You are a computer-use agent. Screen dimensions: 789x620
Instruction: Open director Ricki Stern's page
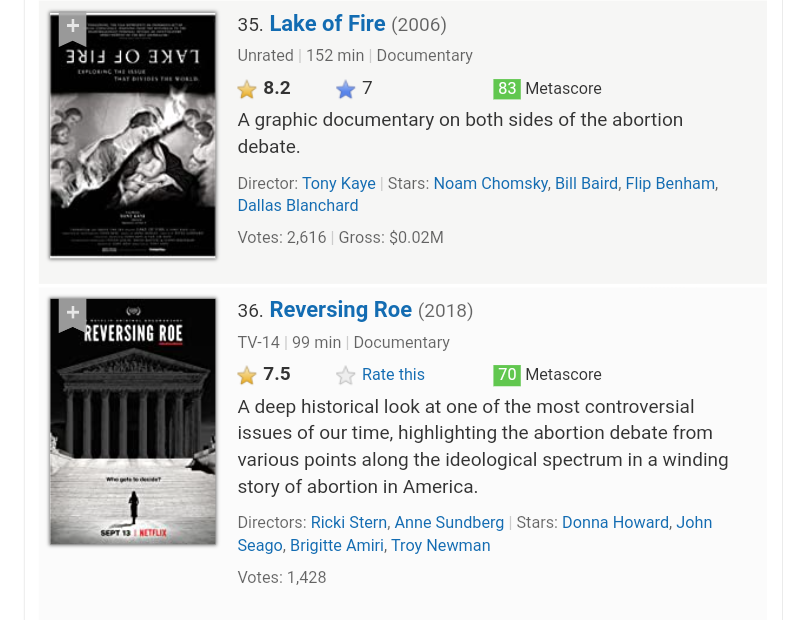pyautogui.click(x=348, y=523)
